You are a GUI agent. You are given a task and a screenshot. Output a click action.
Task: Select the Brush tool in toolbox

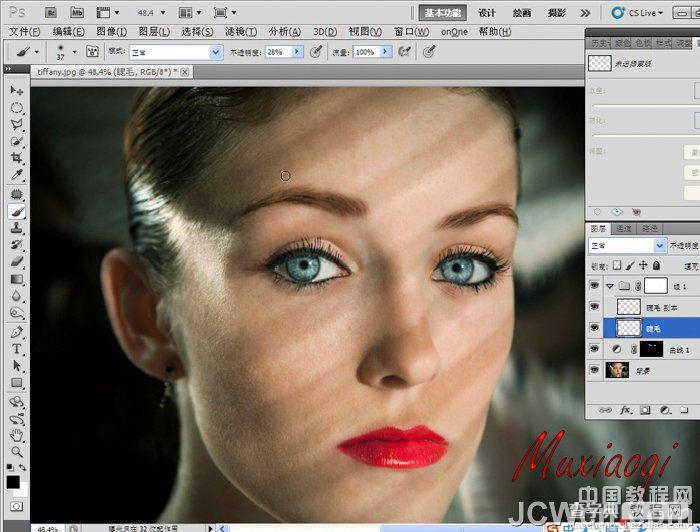(x=17, y=211)
